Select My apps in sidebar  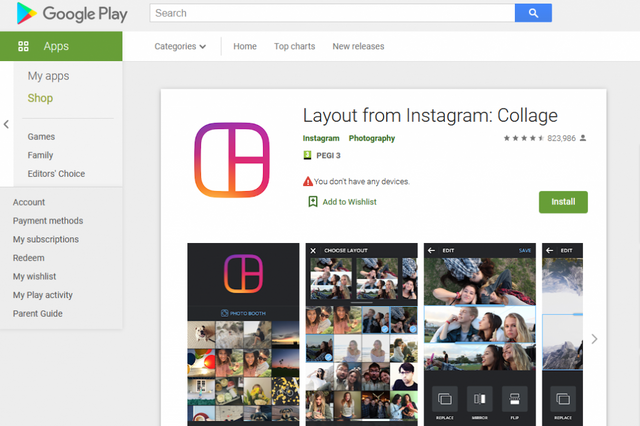(49, 76)
